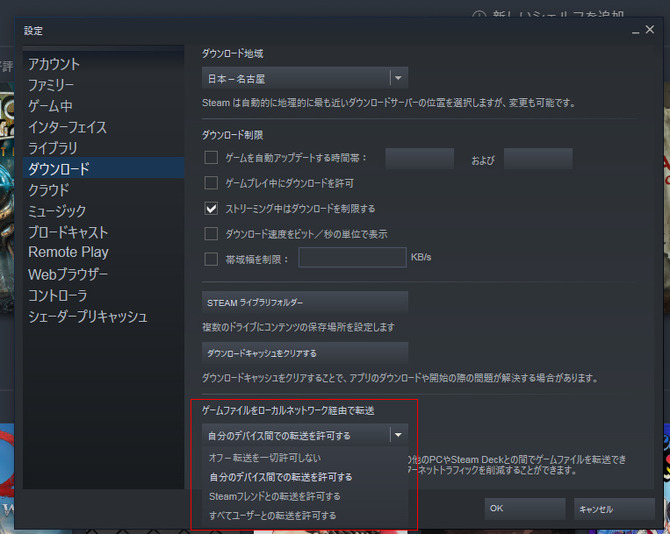Choose 自分のデバイス間での転送を許可する list option
The image size is (670, 534).
305,477
